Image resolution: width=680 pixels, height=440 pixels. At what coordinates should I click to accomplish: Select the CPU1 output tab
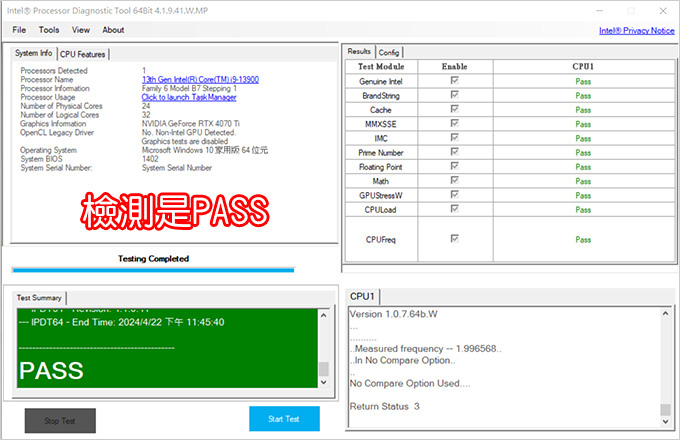click(x=363, y=297)
